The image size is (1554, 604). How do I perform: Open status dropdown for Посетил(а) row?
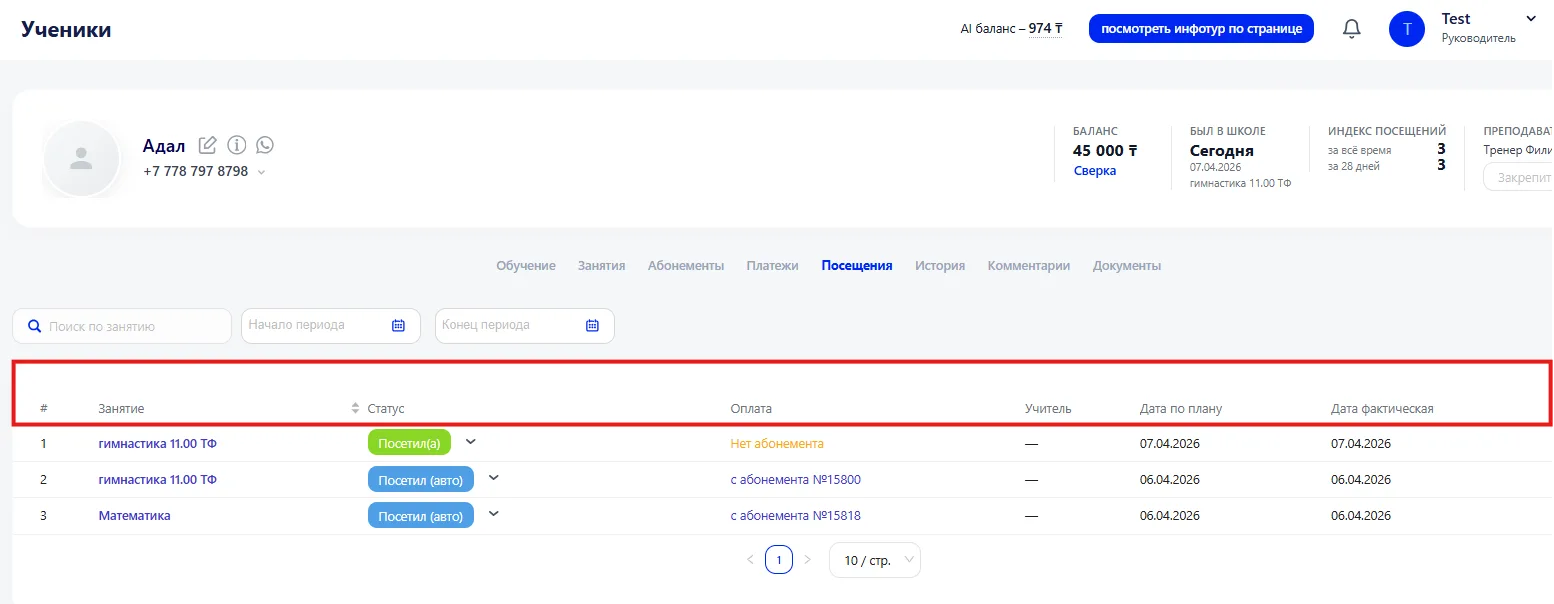[x=471, y=441]
